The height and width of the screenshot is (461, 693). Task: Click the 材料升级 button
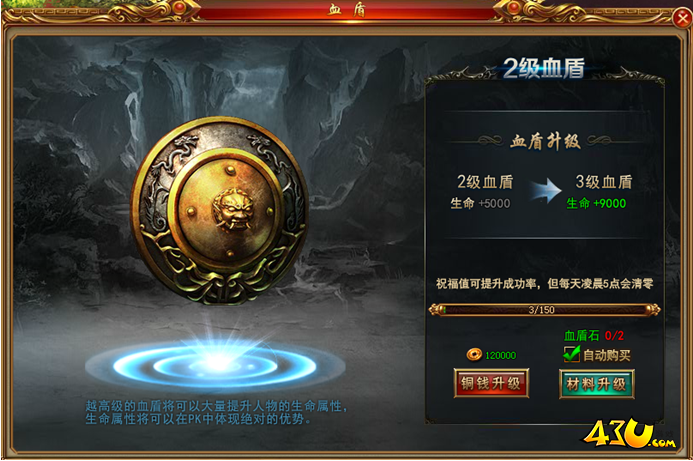coord(597,384)
